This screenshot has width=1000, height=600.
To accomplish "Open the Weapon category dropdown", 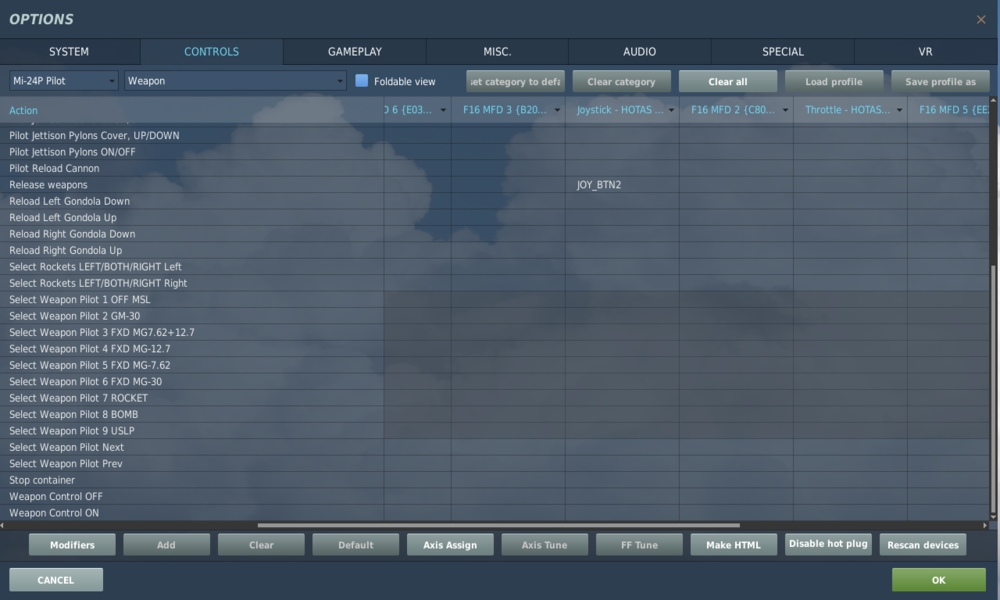I will coord(235,81).
